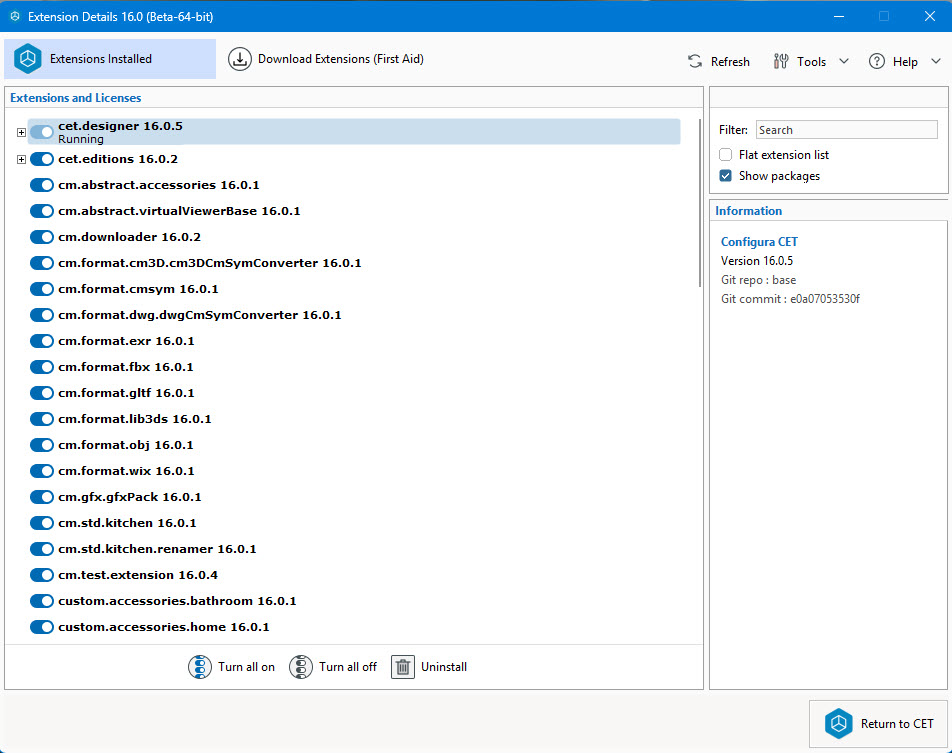The image size is (952, 753).
Task: Toggle custom.accessories.bathroom switch
Action: click(x=42, y=601)
